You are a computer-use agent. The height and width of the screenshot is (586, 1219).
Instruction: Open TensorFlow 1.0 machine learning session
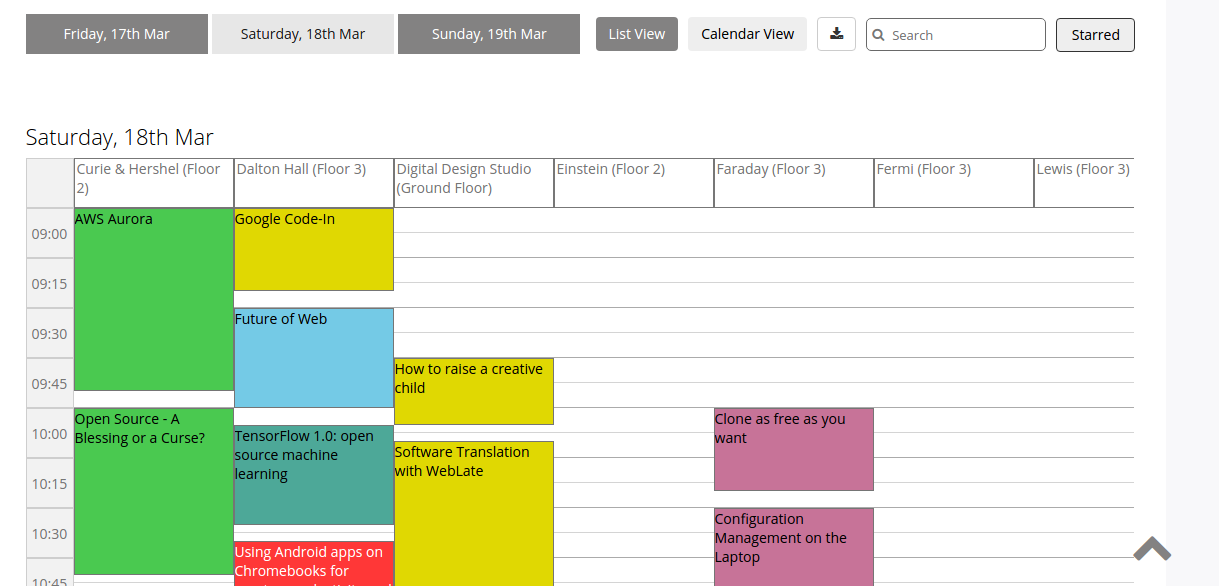pyautogui.click(x=314, y=475)
